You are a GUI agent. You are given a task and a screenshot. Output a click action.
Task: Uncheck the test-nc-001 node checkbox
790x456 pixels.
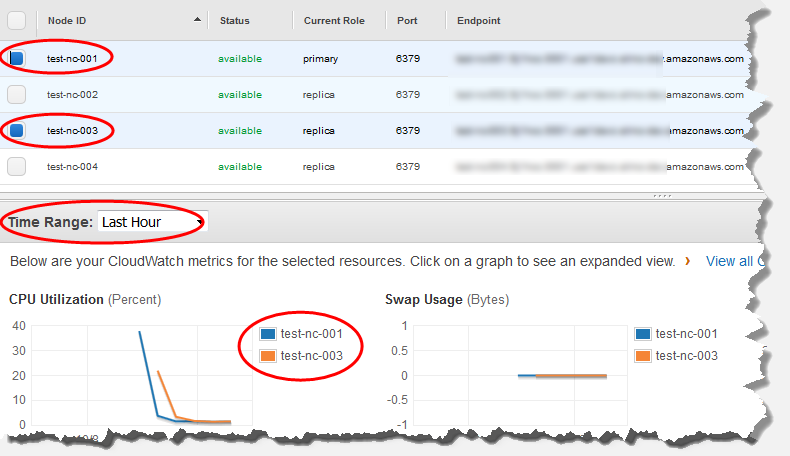(17, 59)
